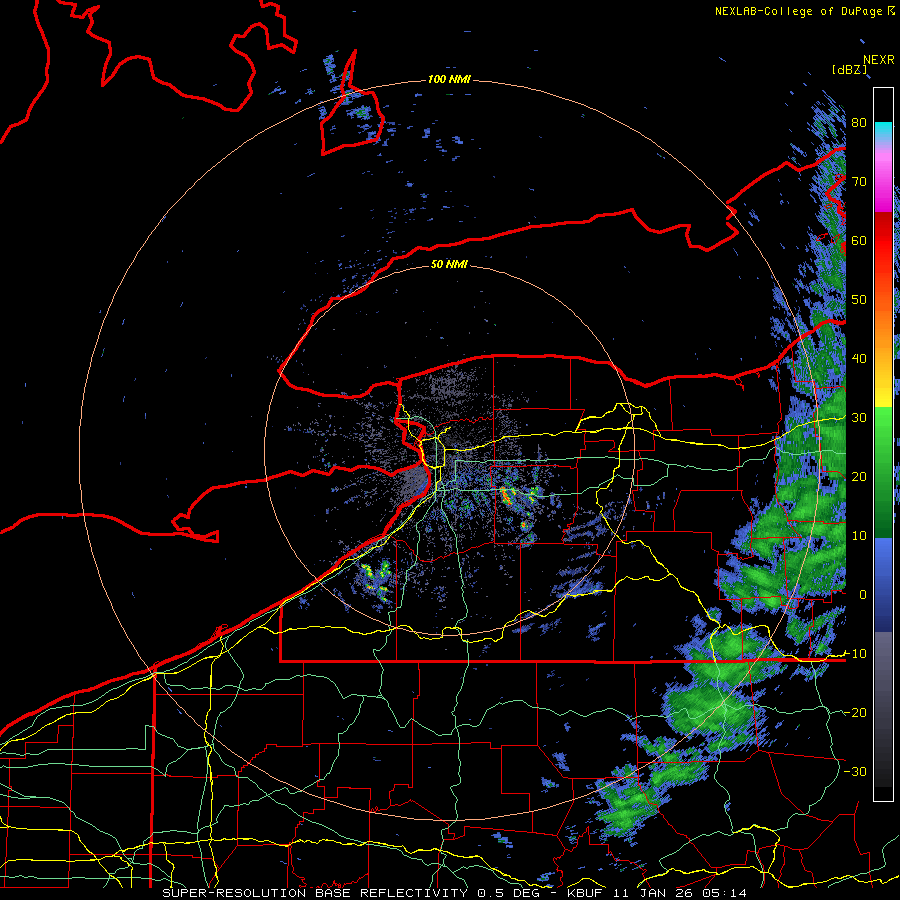Click the -20 dBZ legend value
Screen dimensions: 900x900
coord(855,712)
